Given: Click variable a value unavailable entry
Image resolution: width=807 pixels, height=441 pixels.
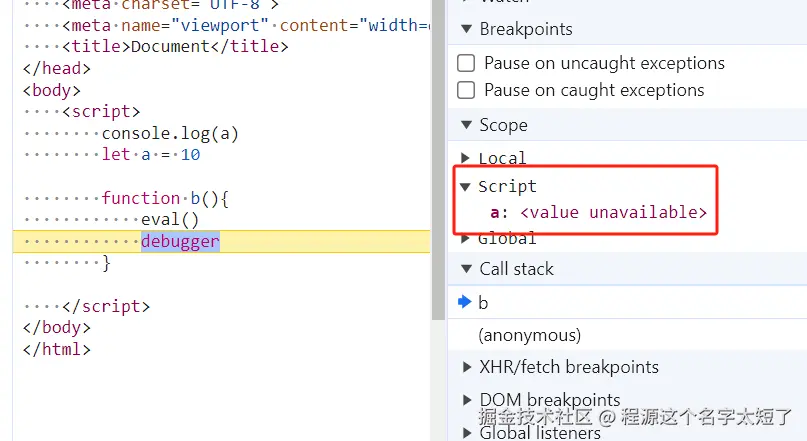Looking at the screenshot, I should coord(599,212).
